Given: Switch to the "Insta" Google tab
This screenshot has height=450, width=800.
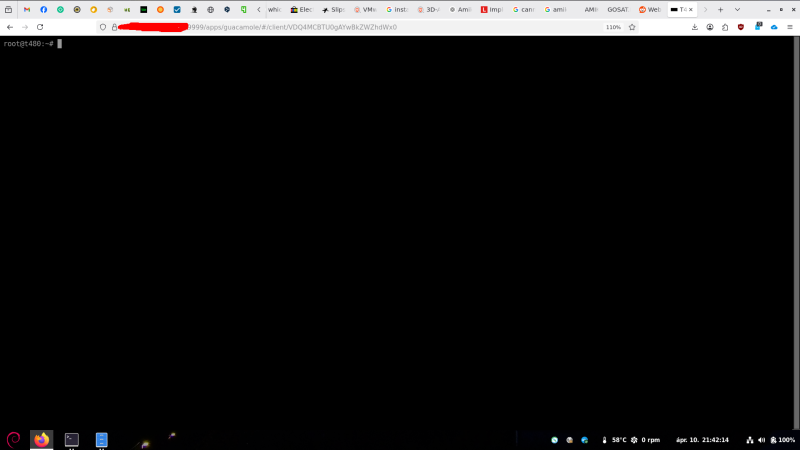Looking at the screenshot, I should pos(397,9).
